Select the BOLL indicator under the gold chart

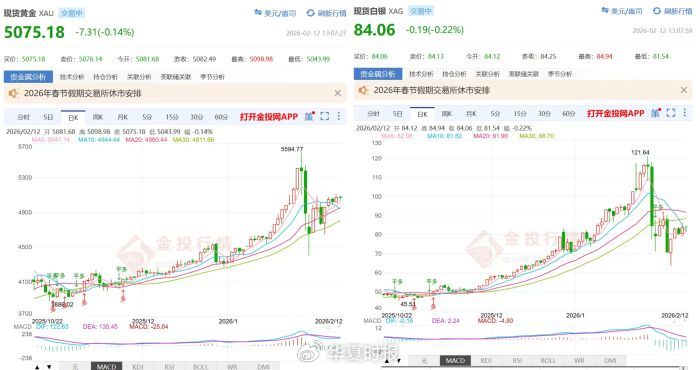(200, 366)
